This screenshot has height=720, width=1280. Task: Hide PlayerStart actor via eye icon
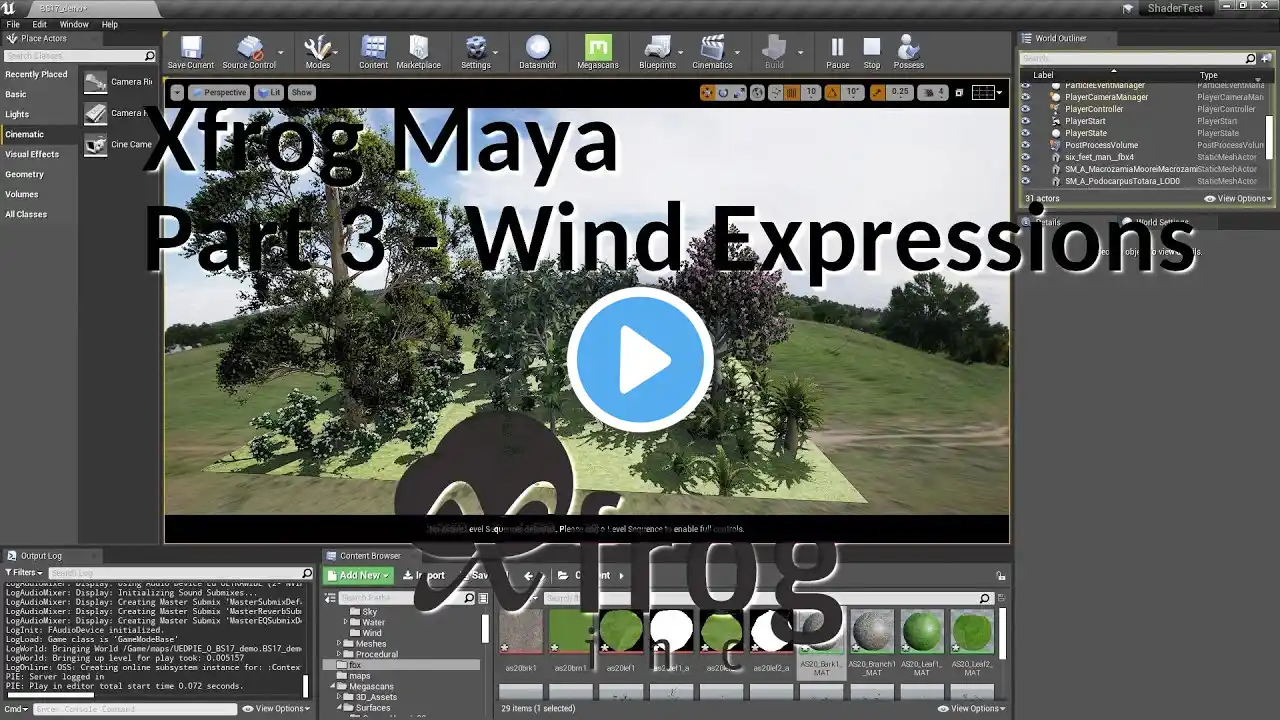click(1025, 121)
